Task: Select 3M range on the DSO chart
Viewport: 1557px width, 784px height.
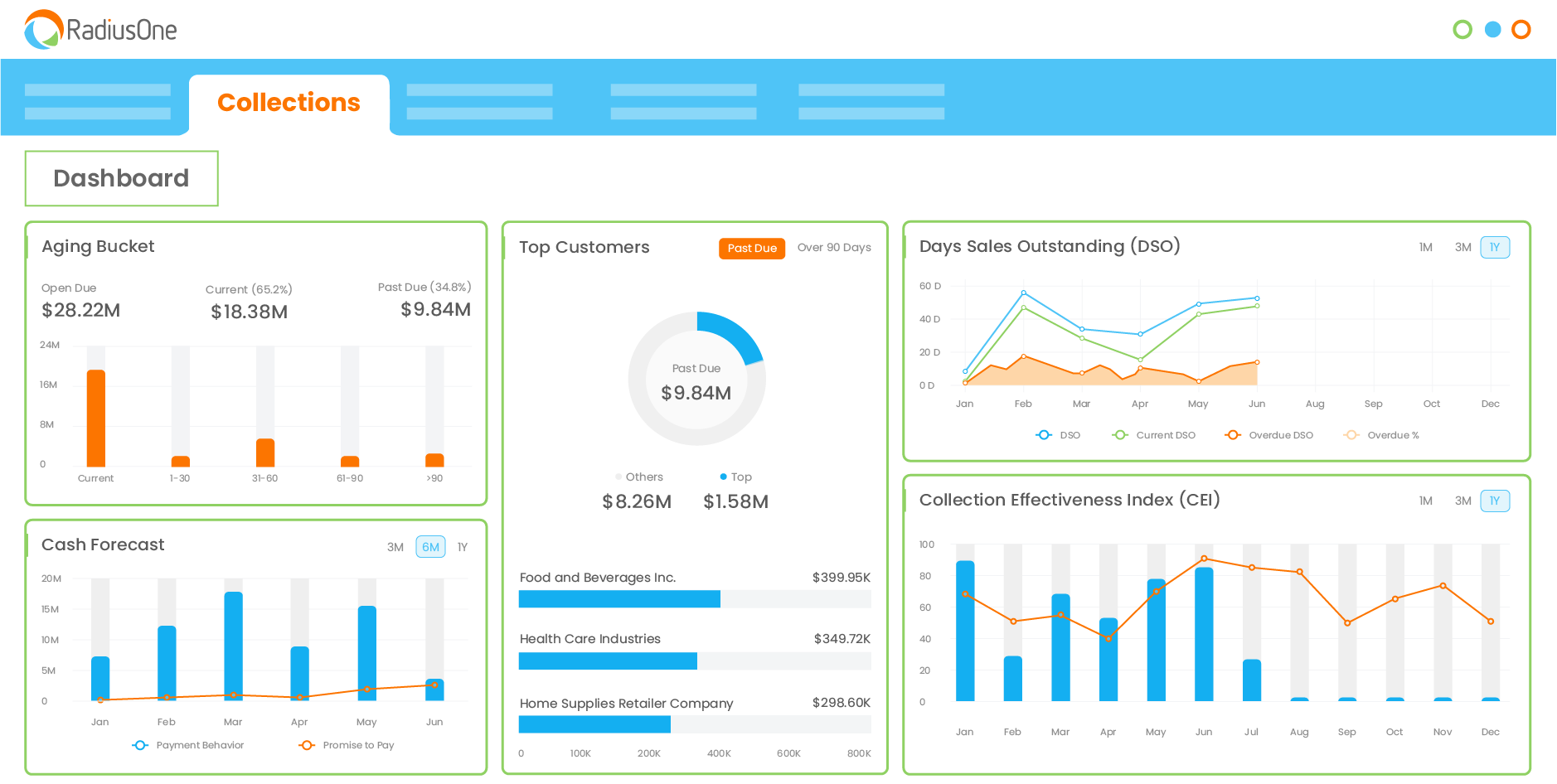Action: 1462,247
